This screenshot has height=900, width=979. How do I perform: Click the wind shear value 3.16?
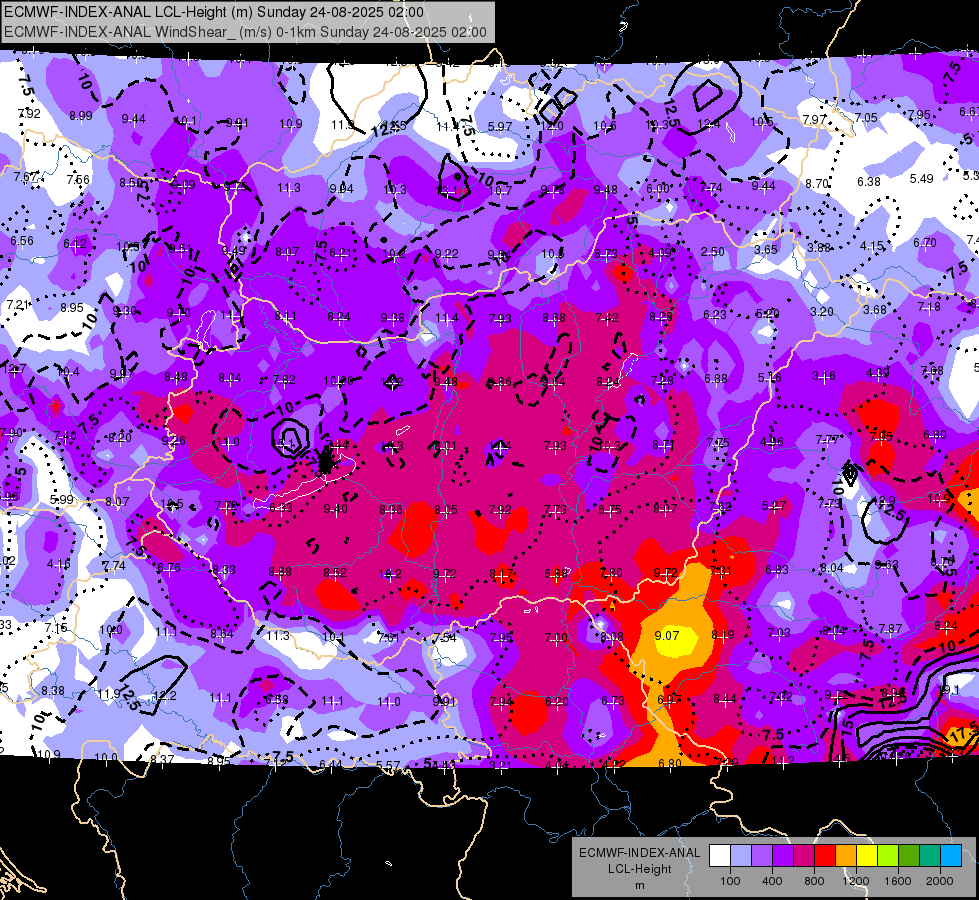(824, 375)
